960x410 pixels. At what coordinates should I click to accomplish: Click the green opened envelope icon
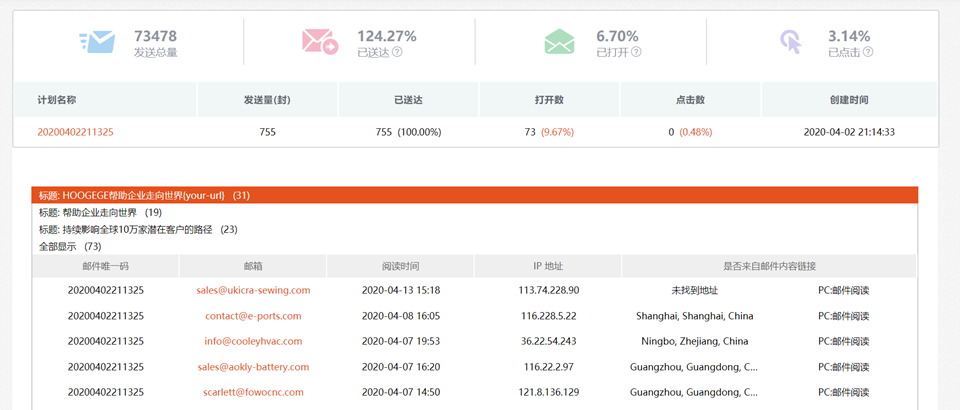coord(559,42)
